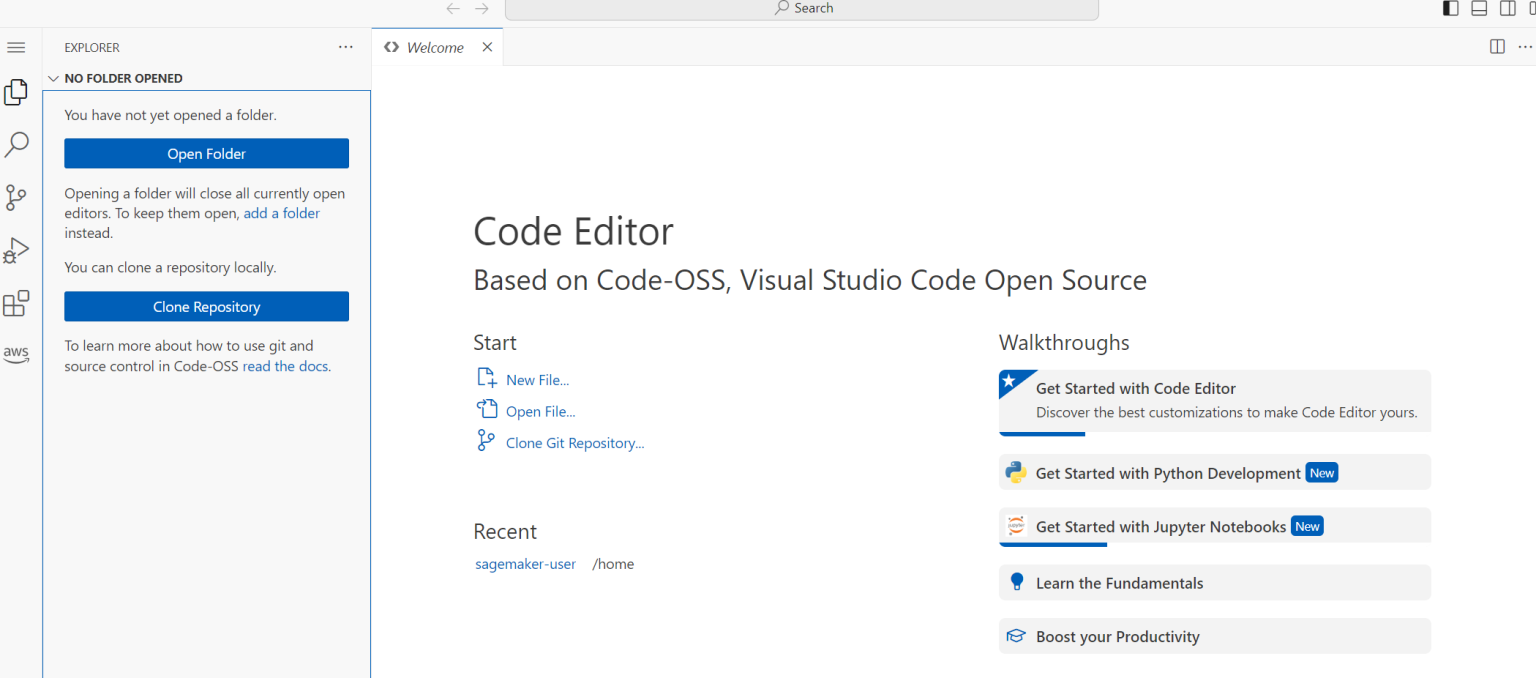Image resolution: width=1536 pixels, height=678 pixels.
Task: Click the New File icon under Start
Action: click(486, 377)
